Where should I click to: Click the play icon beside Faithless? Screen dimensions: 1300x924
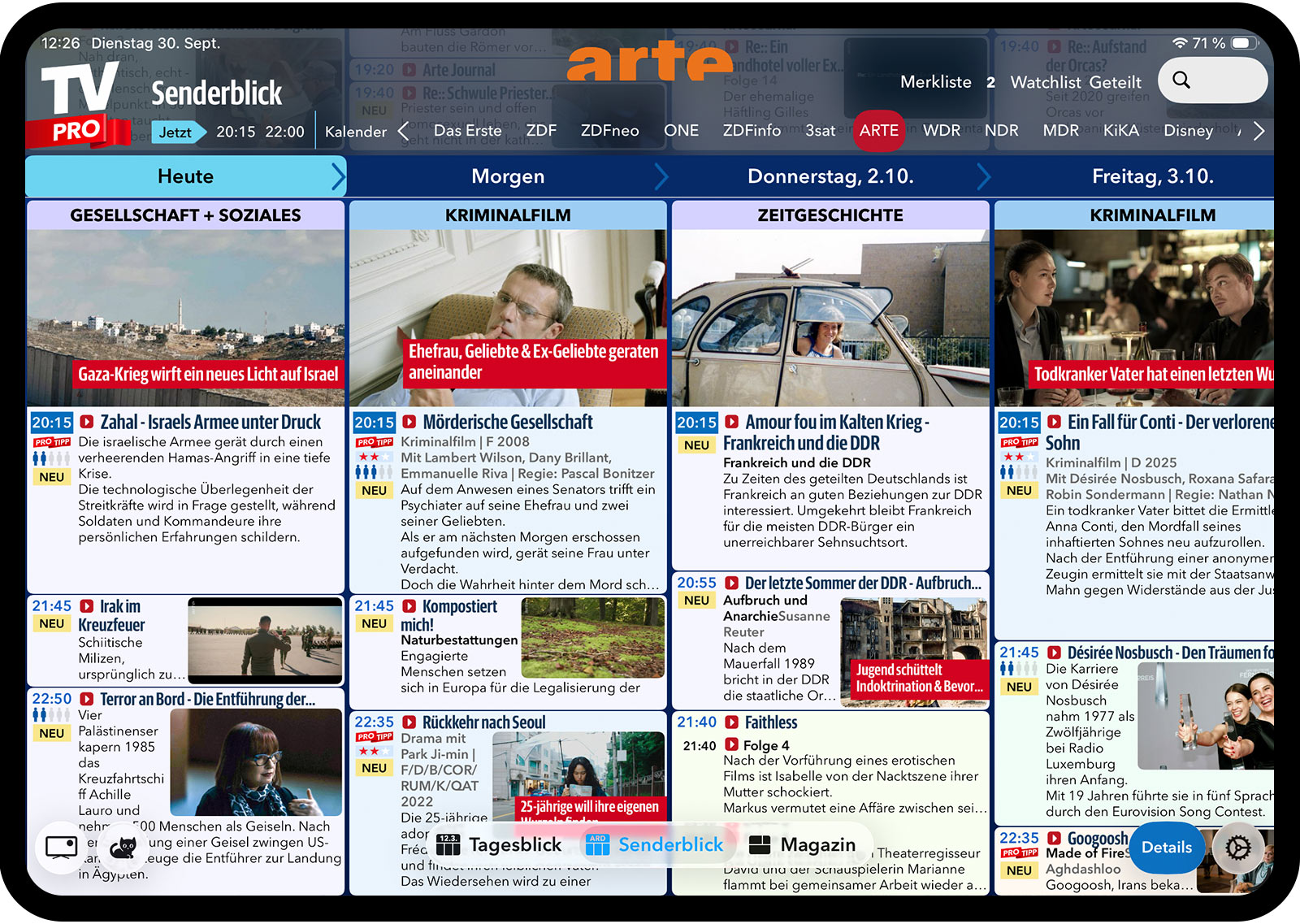pos(731,722)
